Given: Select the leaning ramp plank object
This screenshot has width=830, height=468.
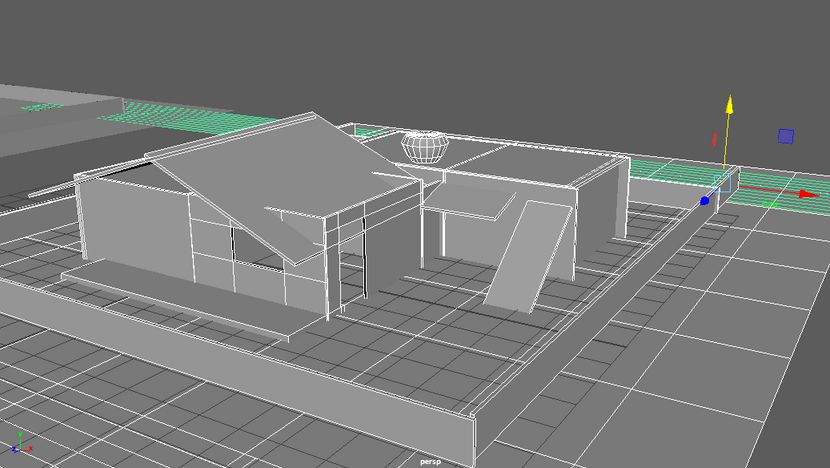Looking at the screenshot, I should point(527,256).
